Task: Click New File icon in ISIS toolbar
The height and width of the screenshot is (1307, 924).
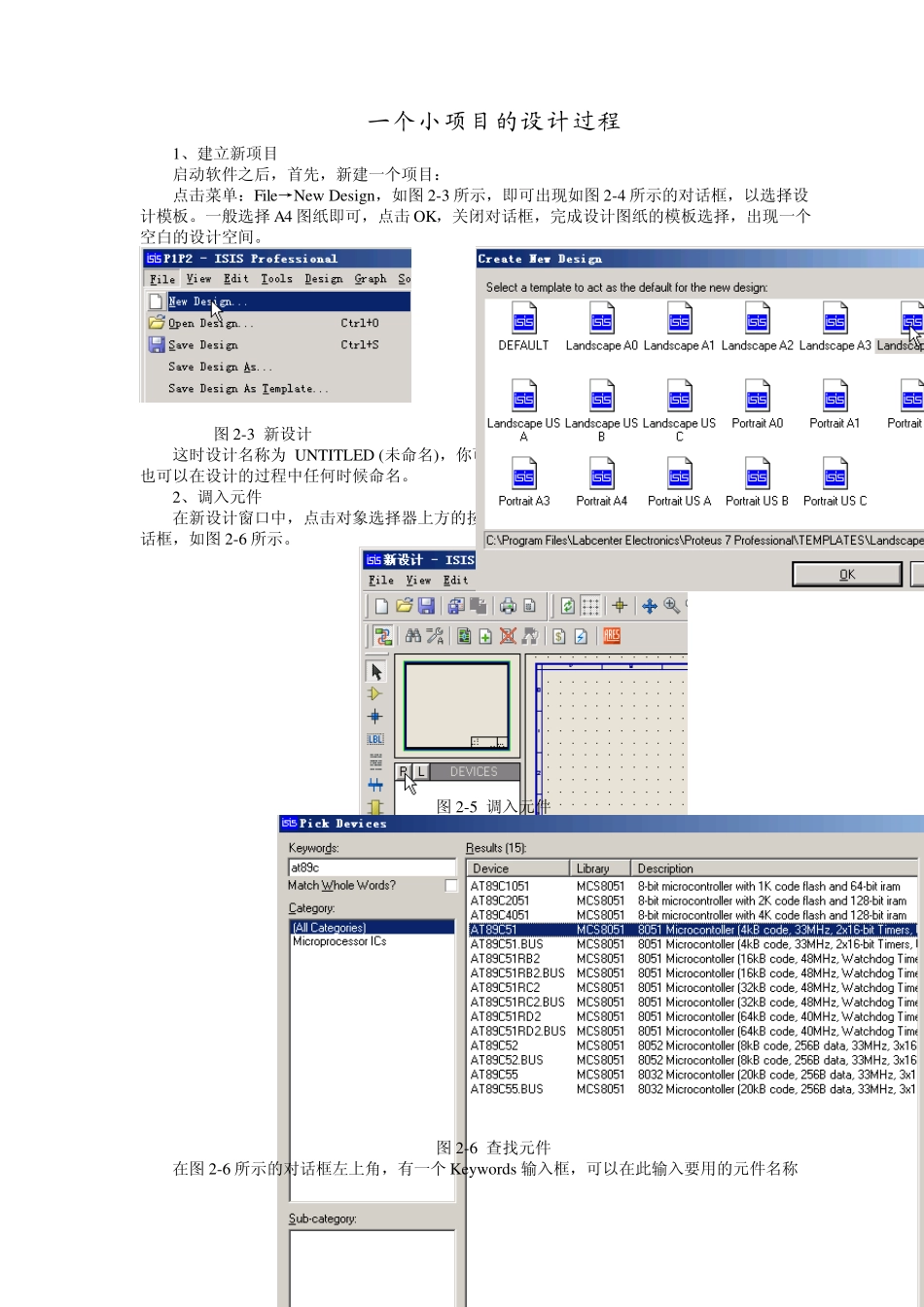Action: point(382,606)
